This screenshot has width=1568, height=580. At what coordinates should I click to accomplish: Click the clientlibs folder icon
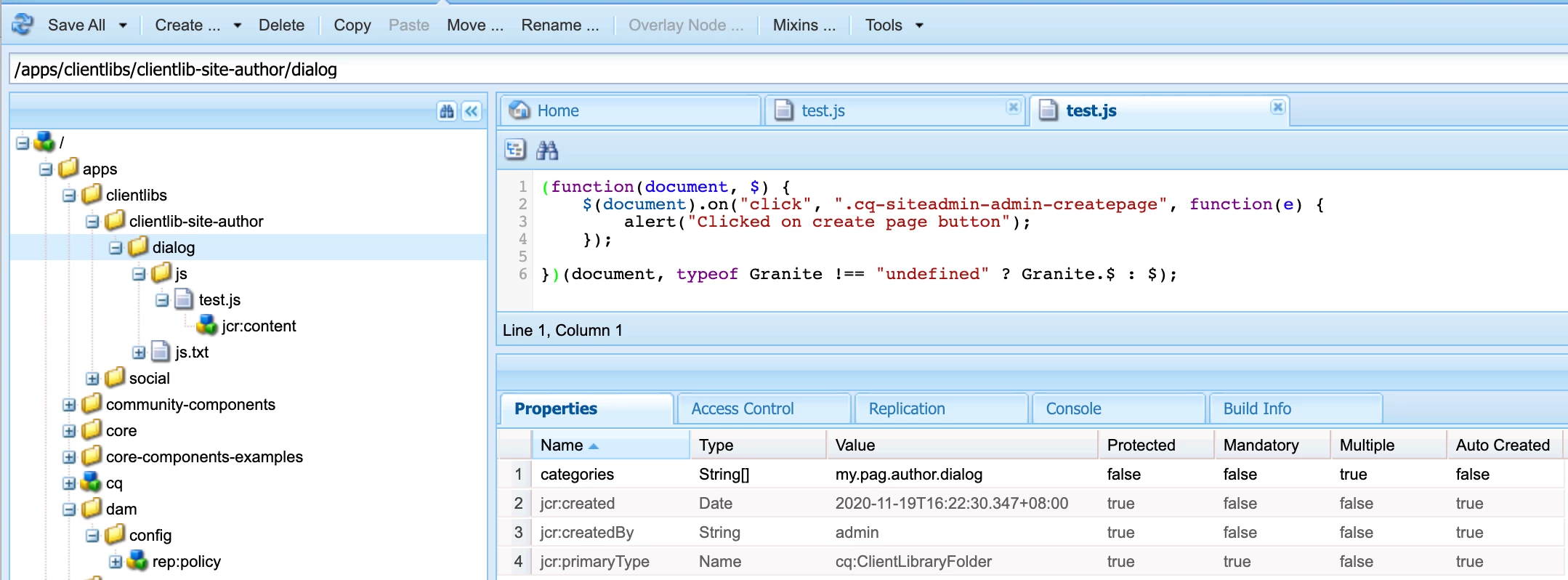[92, 194]
